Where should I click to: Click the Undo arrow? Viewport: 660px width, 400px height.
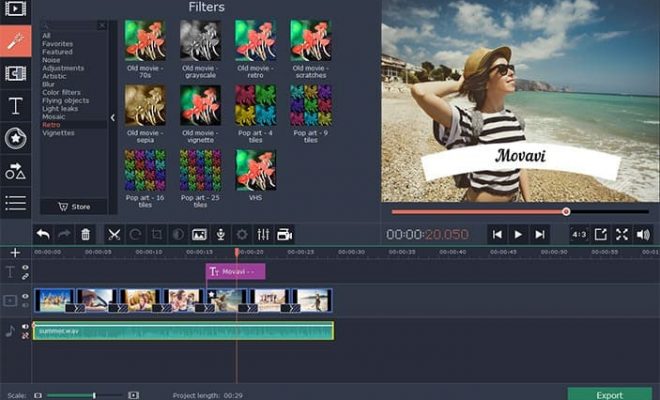pos(43,234)
